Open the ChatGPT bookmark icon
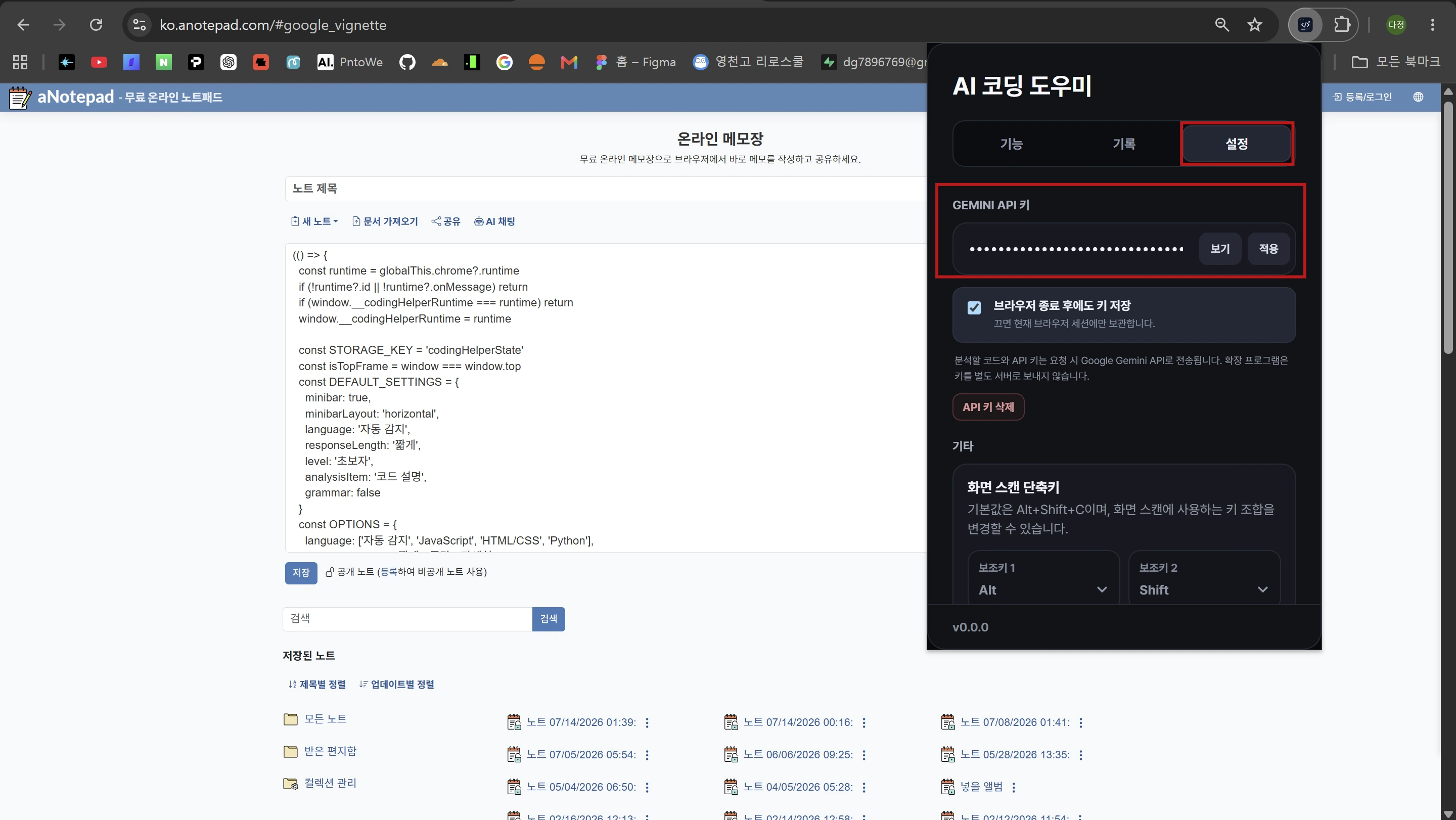 229,62
